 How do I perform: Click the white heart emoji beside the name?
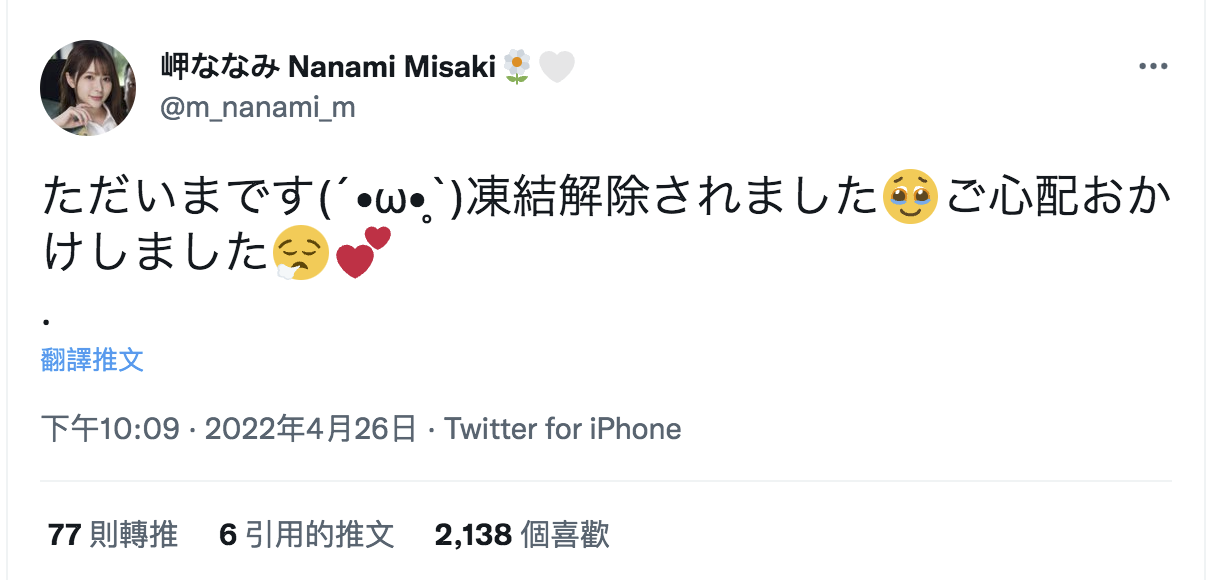[557, 67]
